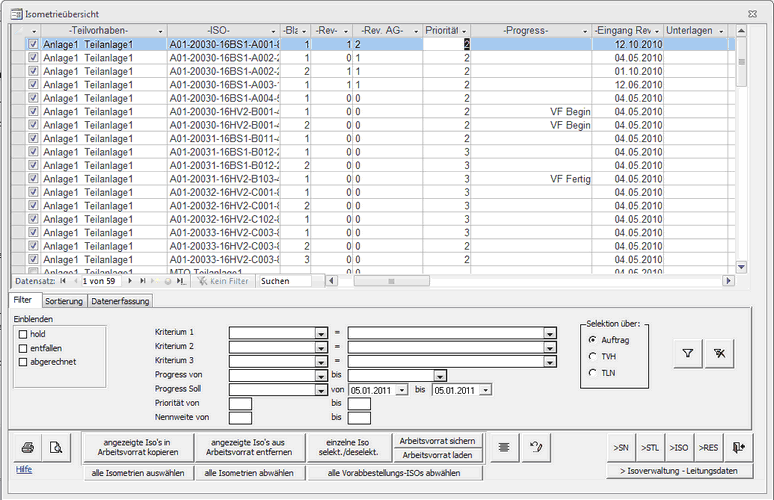Apply filter using the funnel icon

(x=687, y=353)
